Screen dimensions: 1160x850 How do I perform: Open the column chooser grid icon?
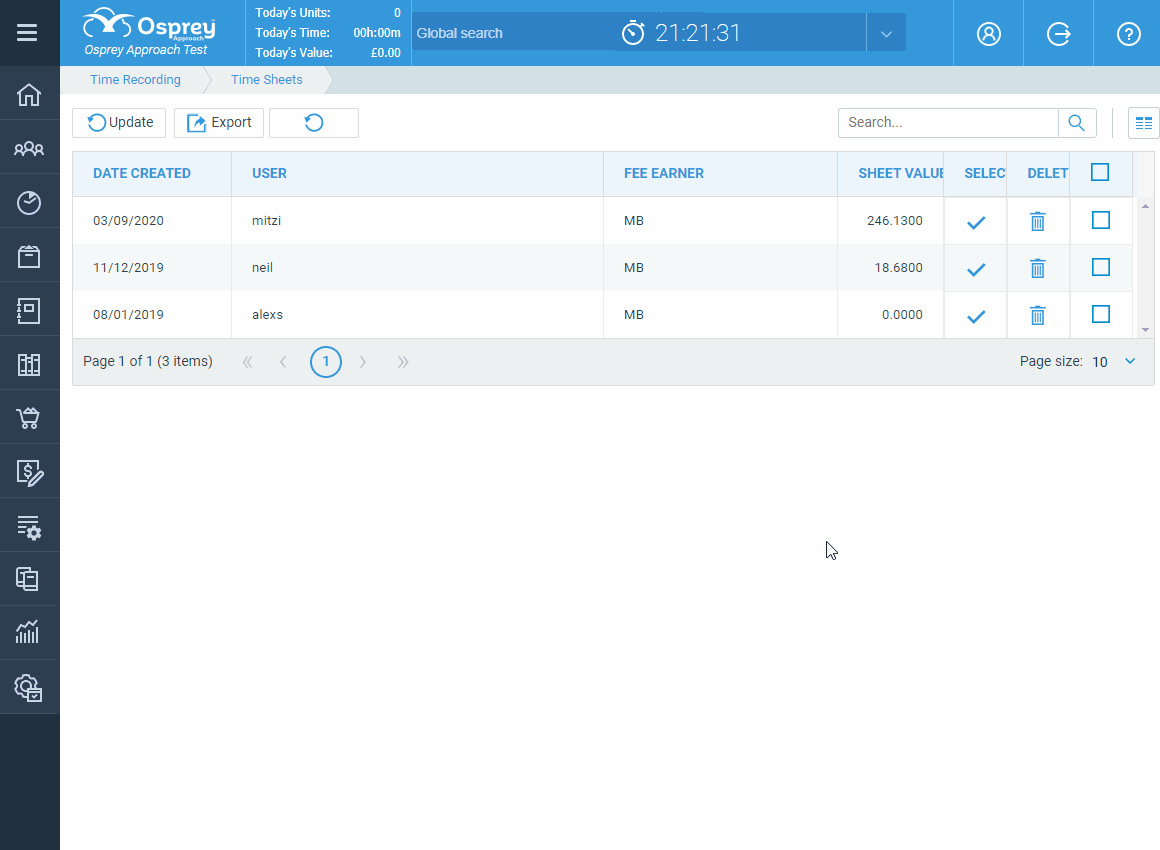1143,123
